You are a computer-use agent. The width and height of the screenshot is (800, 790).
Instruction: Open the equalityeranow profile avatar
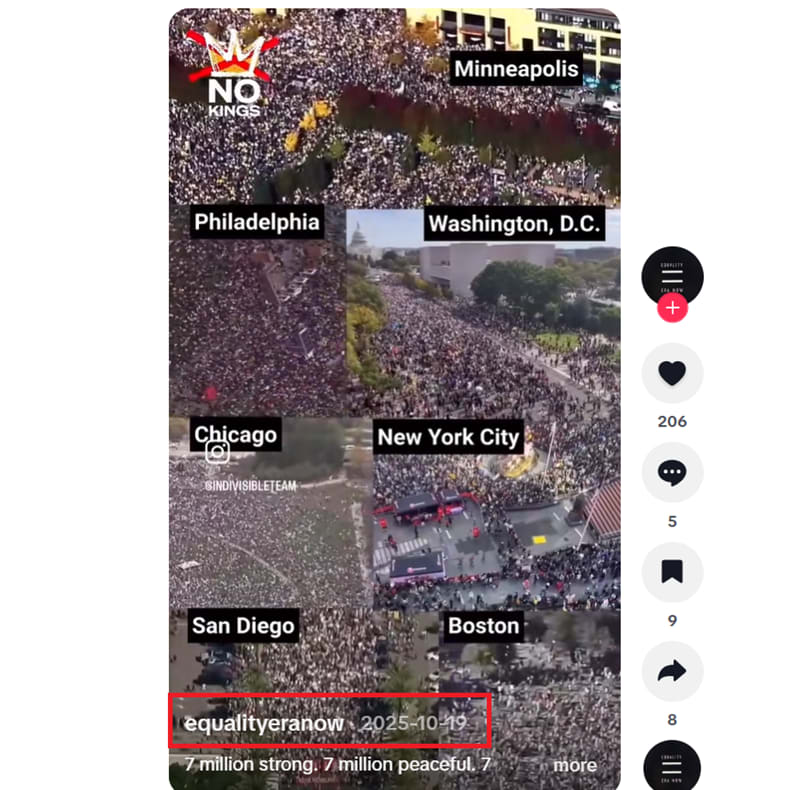672,276
